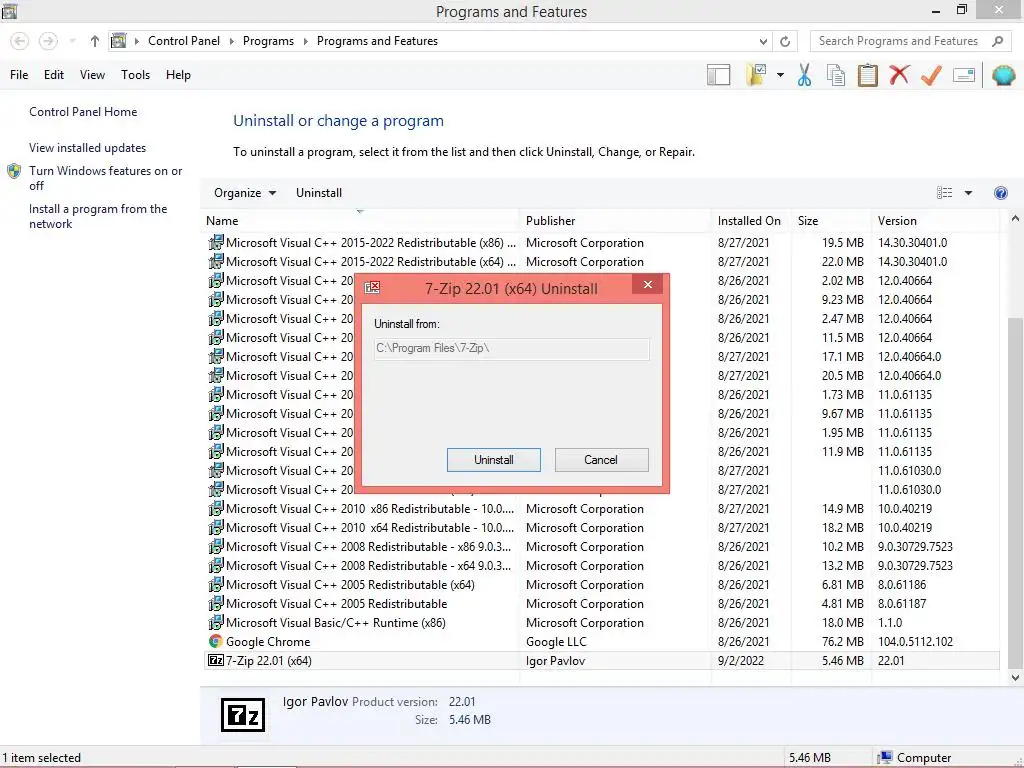The width and height of the screenshot is (1024, 768).
Task: Click Turn Windows features on or off
Action: (x=105, y=178)
